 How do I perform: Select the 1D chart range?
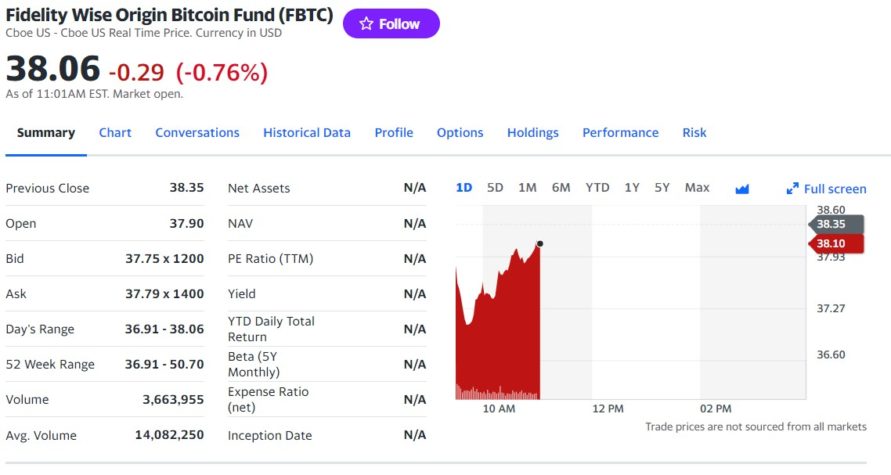464,188
